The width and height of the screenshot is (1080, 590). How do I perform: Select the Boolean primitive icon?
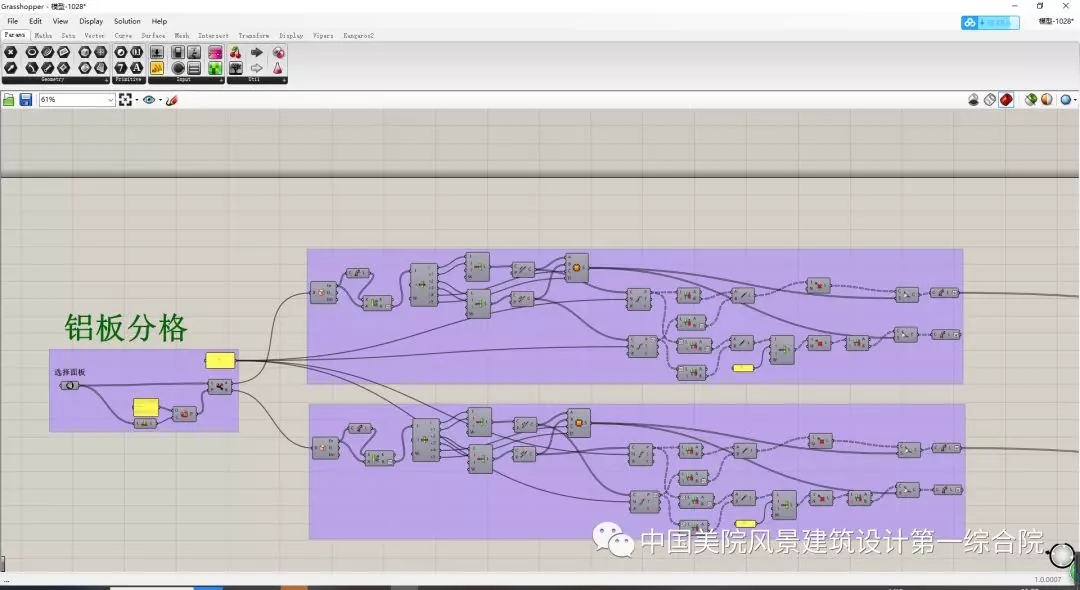tap(121, 52)
